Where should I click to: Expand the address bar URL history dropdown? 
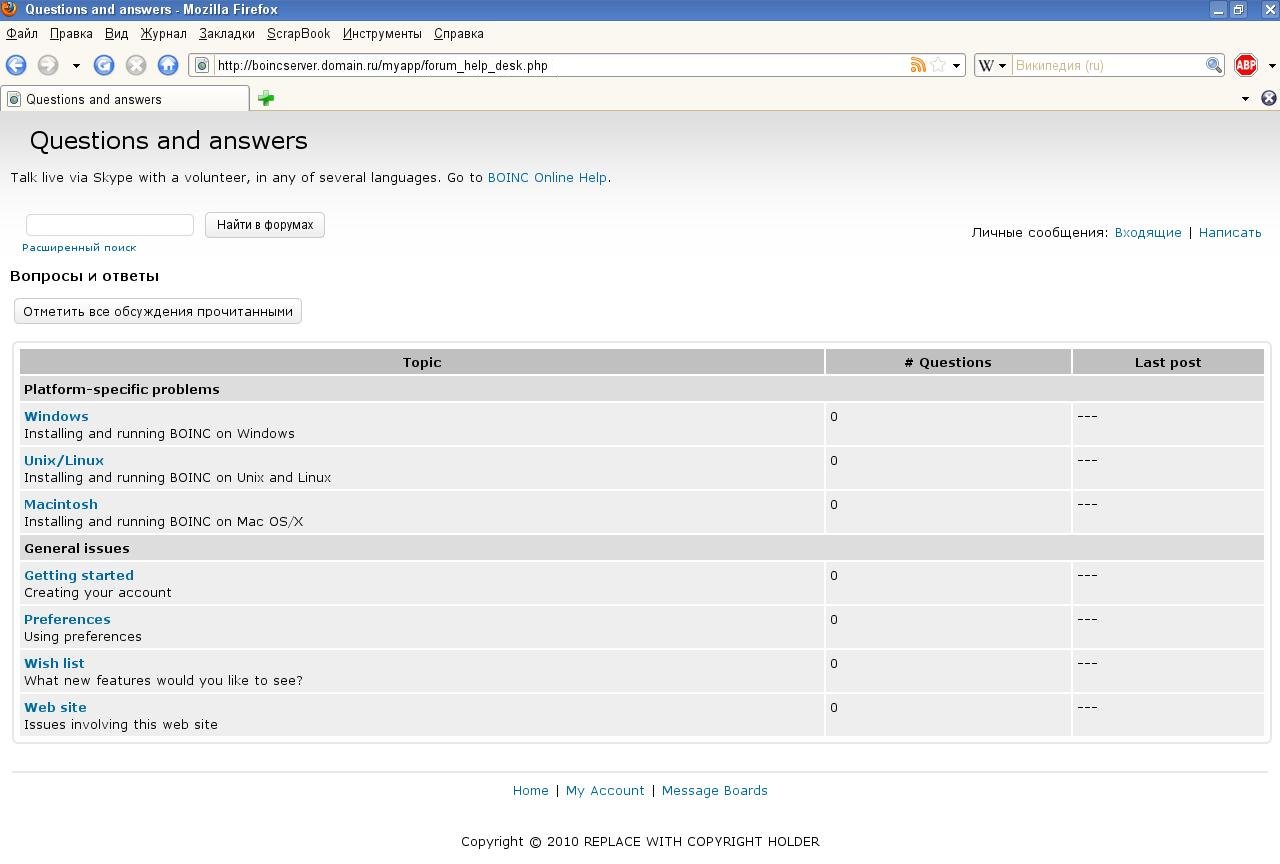[956, 65]
